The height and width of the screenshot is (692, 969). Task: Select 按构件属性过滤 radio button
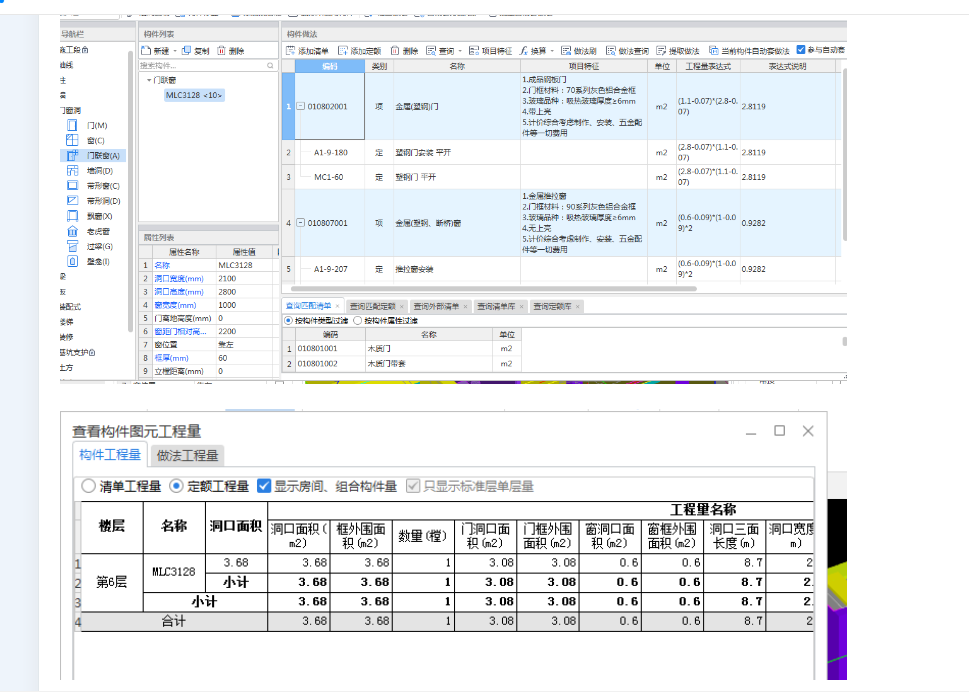[x=357, y=321]
